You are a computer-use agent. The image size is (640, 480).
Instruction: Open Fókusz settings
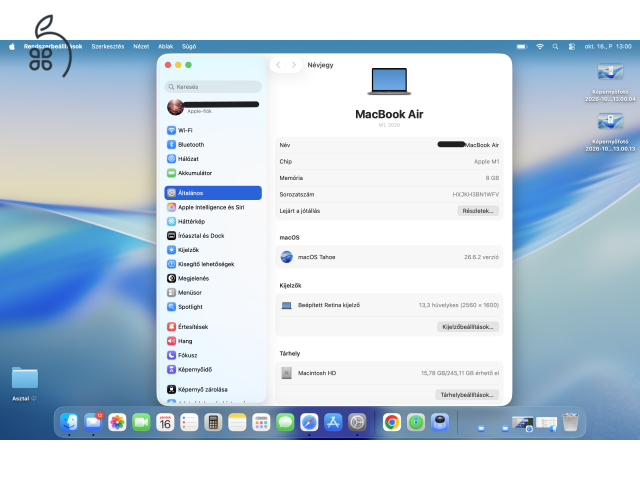tap(213, 356)
